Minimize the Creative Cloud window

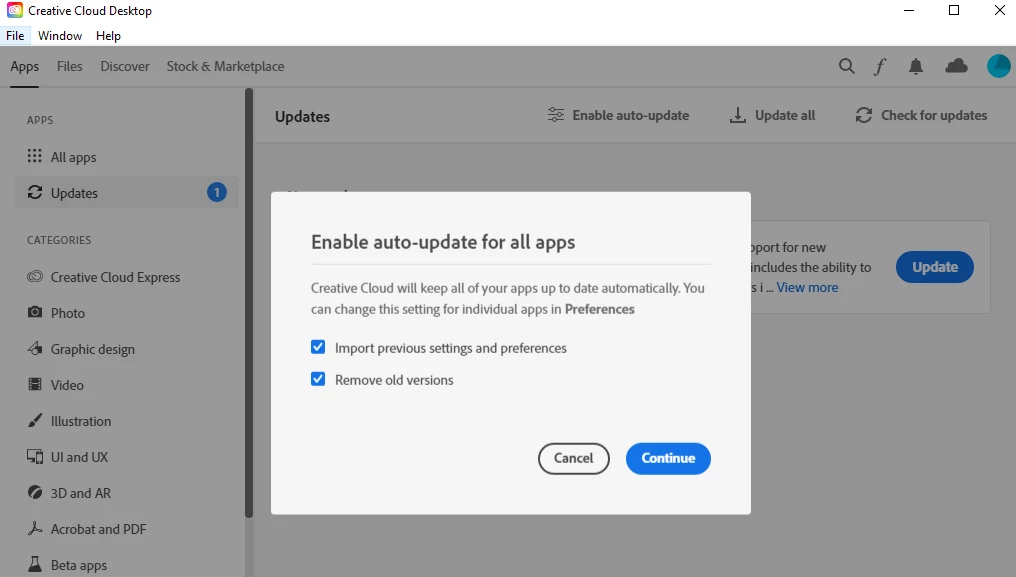(908, 10)
